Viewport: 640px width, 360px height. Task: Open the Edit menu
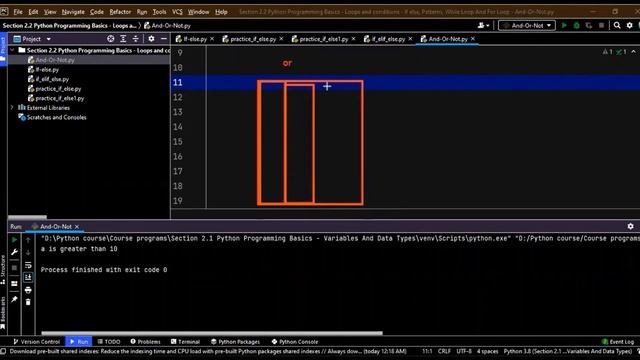click(x=33, y=12)
